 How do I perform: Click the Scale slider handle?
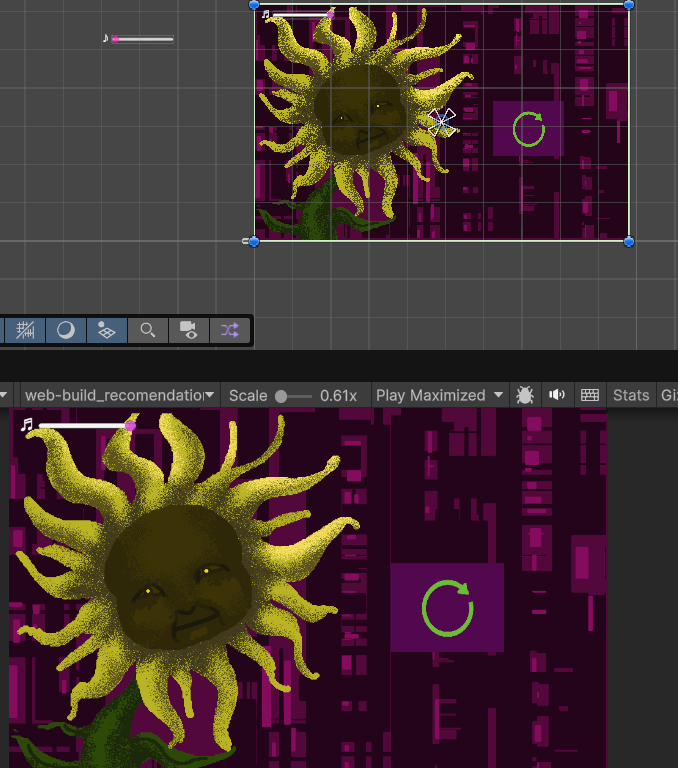[x=281, y=396]
